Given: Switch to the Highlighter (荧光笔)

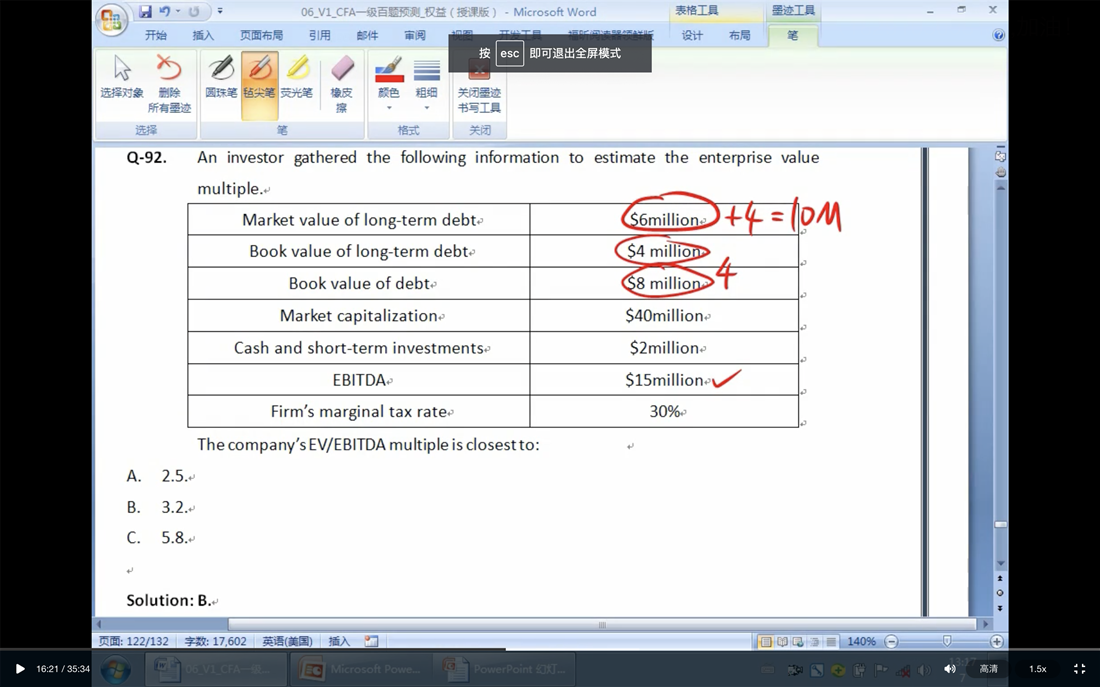Looking at the screenshot, I should click(297, 77).
